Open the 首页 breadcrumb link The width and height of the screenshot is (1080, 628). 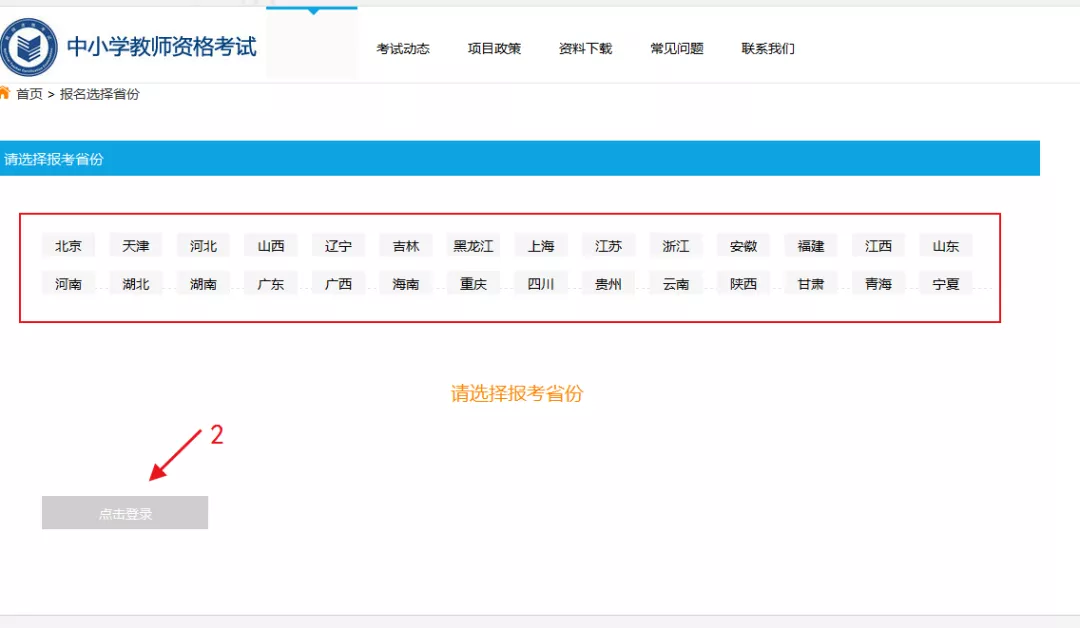click(x=30, y=94)
